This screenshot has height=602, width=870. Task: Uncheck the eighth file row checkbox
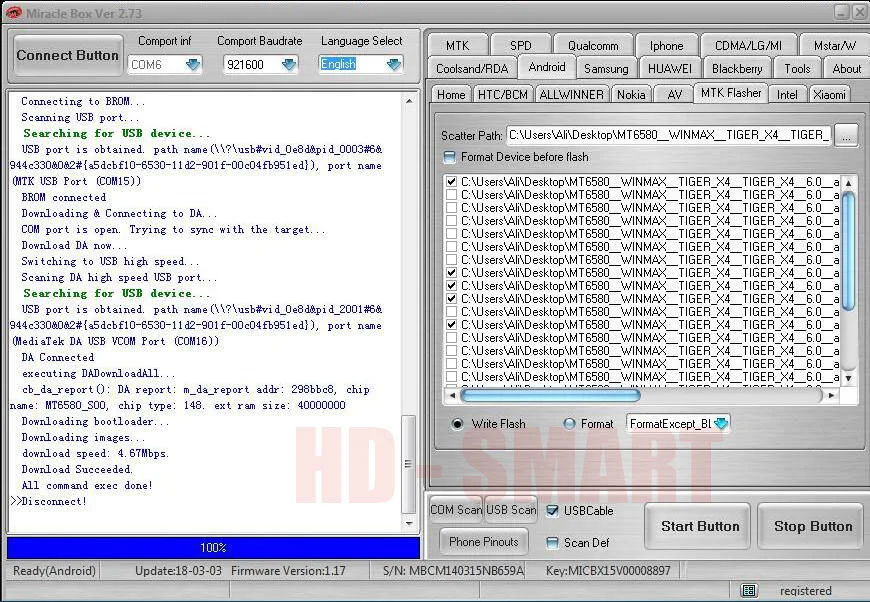click(x=452, y=272)
